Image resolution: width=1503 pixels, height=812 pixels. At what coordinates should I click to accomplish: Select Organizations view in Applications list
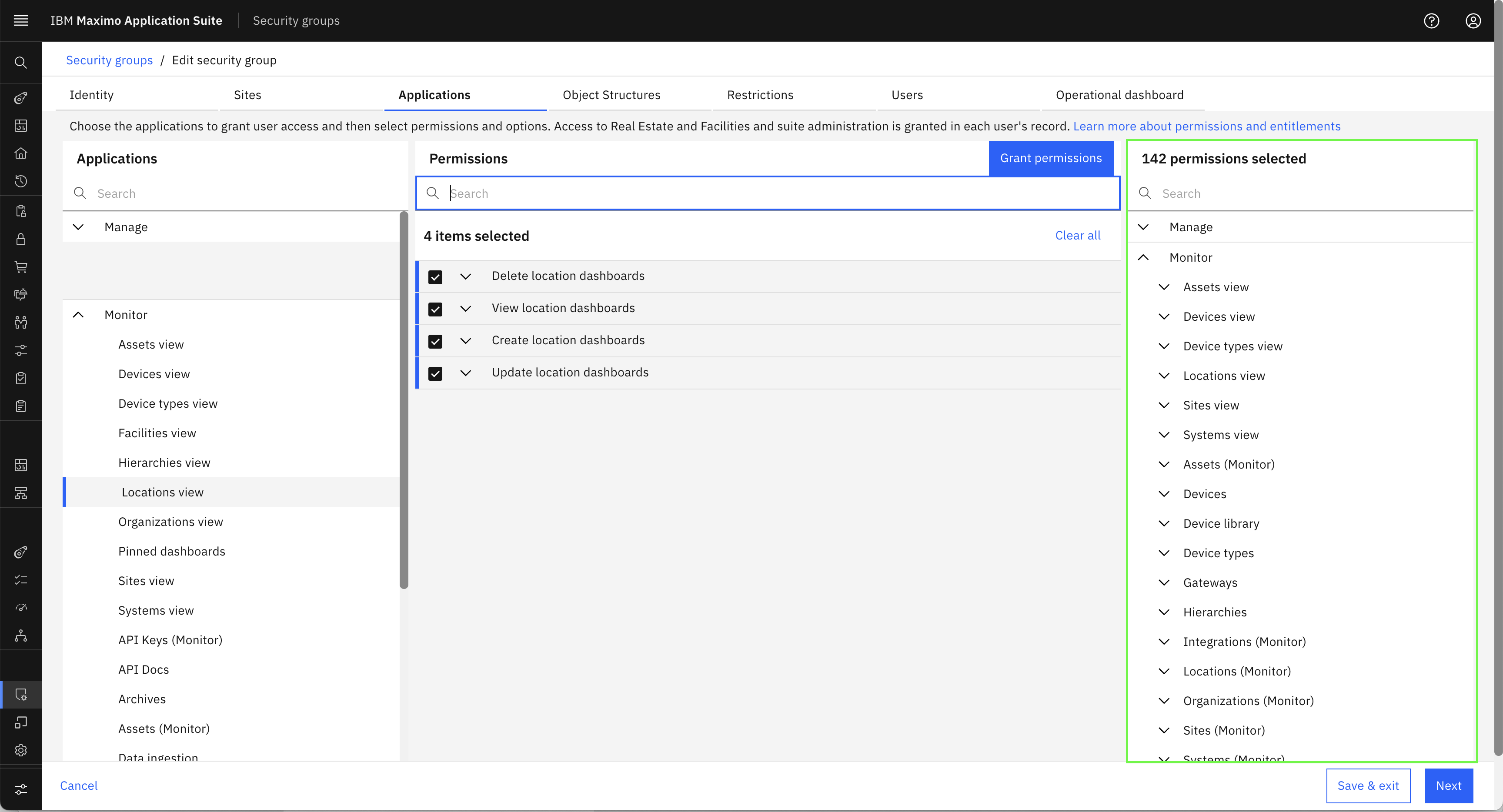231,522
